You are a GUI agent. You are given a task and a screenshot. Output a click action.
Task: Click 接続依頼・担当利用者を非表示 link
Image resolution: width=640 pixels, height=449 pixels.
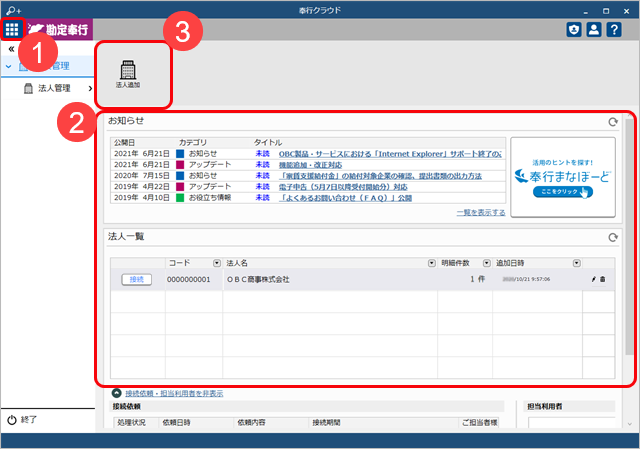[x=174, y=393]
